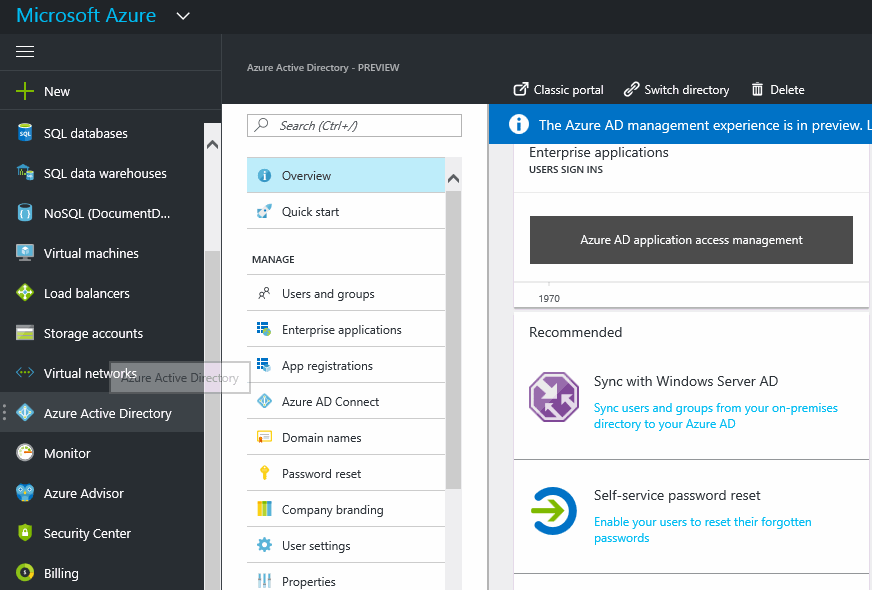Click the Azure AD Connect diamond icon
Viewport: 872px width, 590px height.
pos(264,401)
